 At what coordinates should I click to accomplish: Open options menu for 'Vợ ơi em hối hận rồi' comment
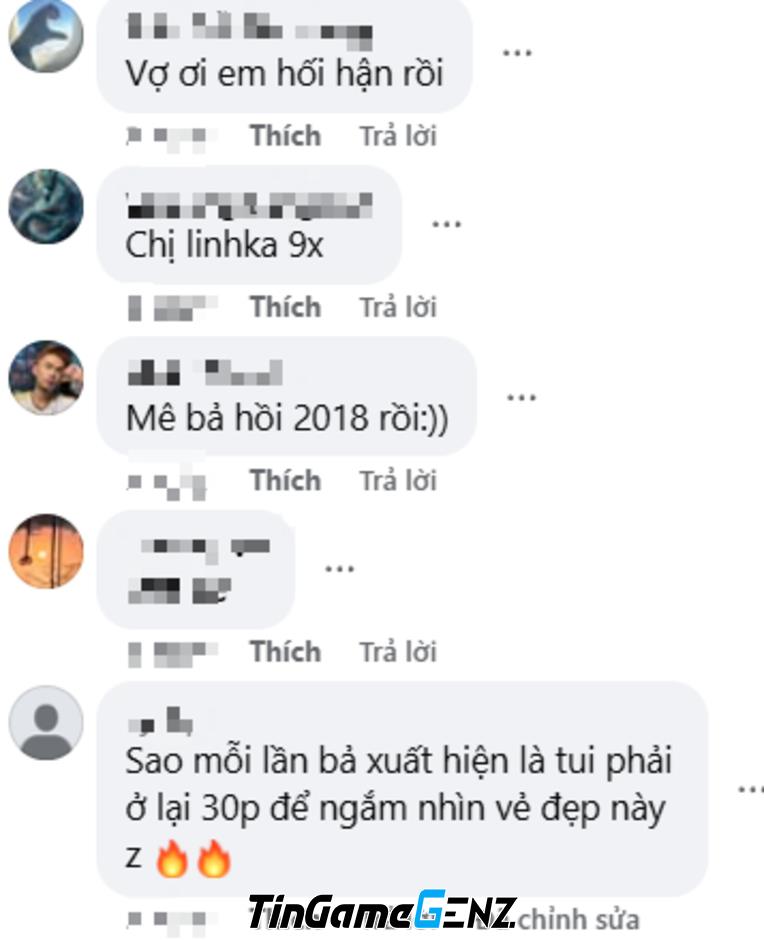pos(517,53)
